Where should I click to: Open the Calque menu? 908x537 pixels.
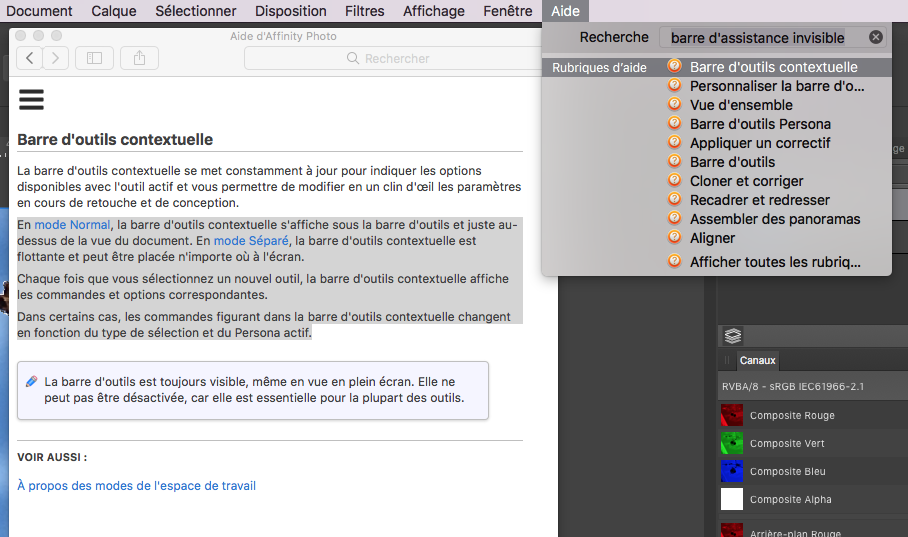click(x=114, y=11)
